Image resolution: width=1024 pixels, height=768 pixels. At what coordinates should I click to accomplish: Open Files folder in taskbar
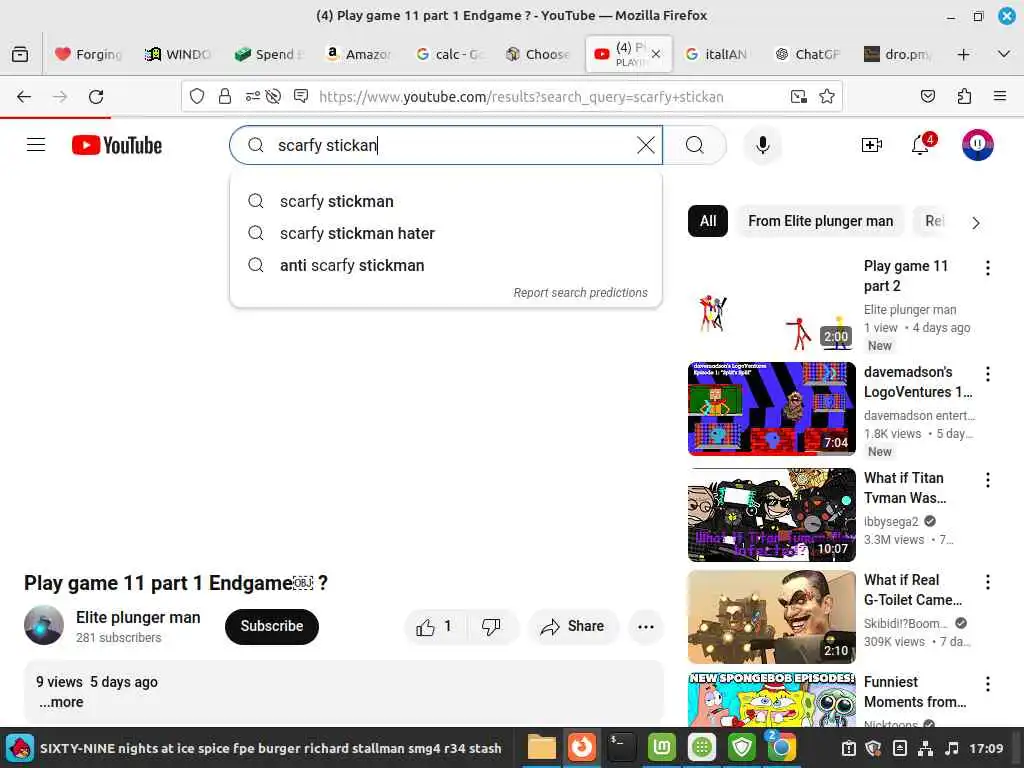coord(541,747)
